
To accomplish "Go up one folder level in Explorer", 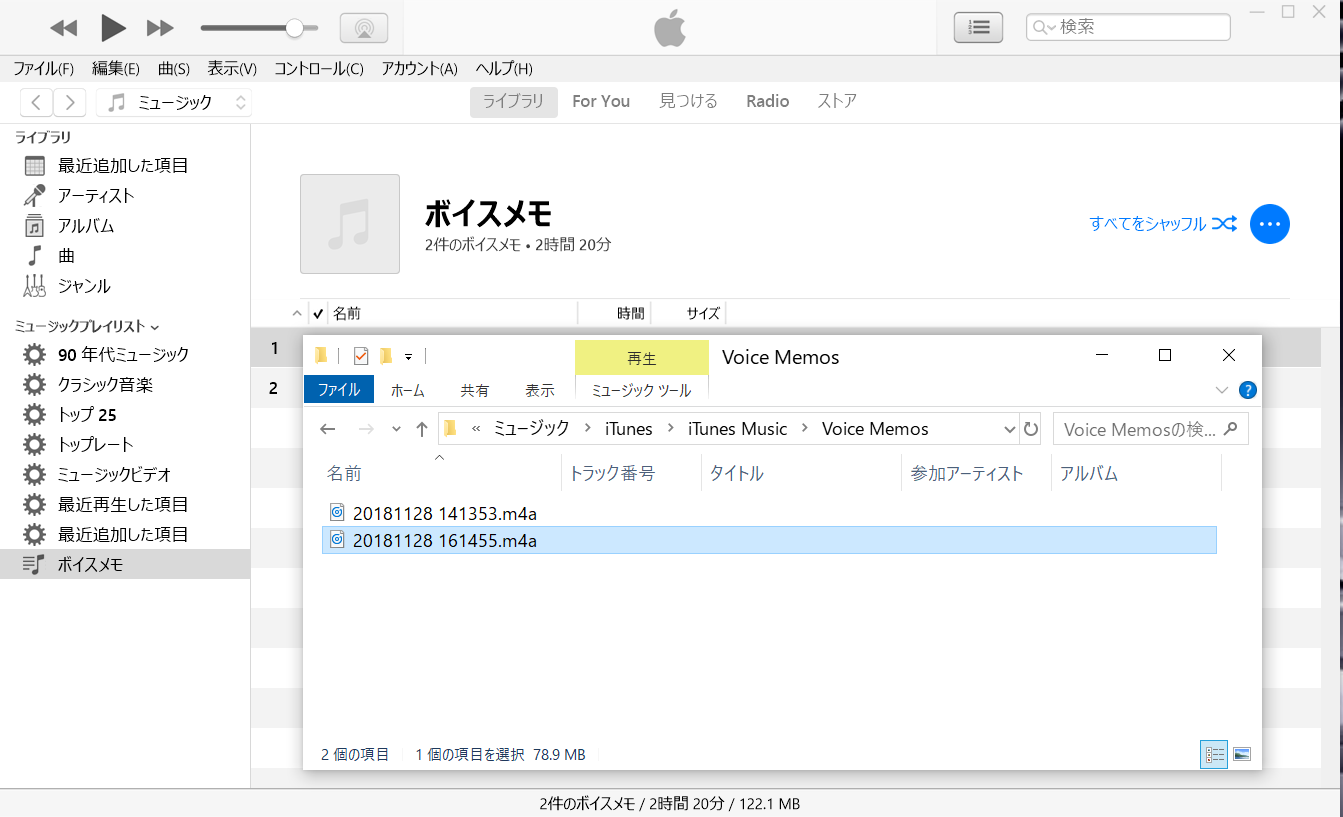I will click(x=422, y=429).
